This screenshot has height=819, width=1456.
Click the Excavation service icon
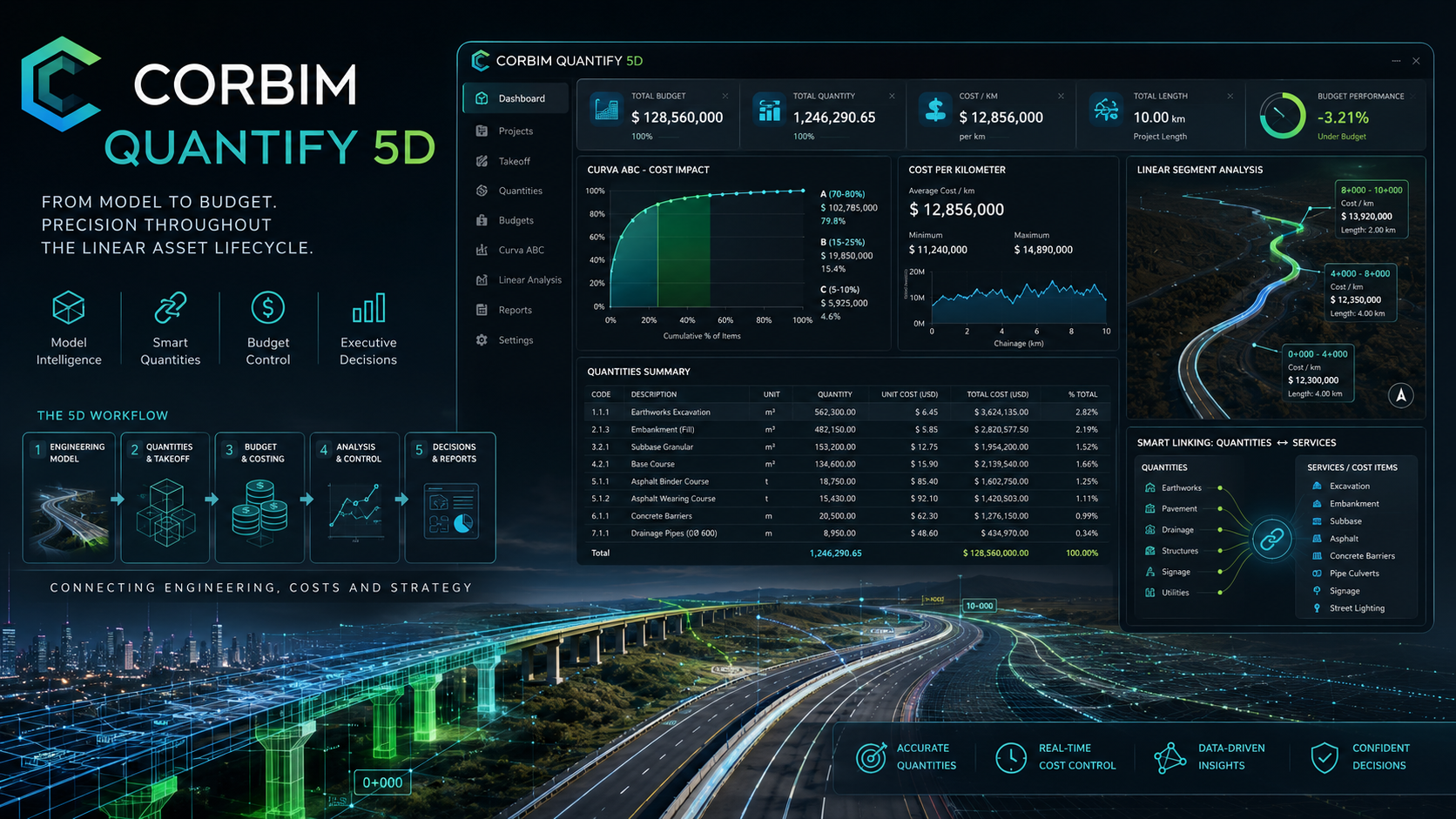pos(1317,486)
